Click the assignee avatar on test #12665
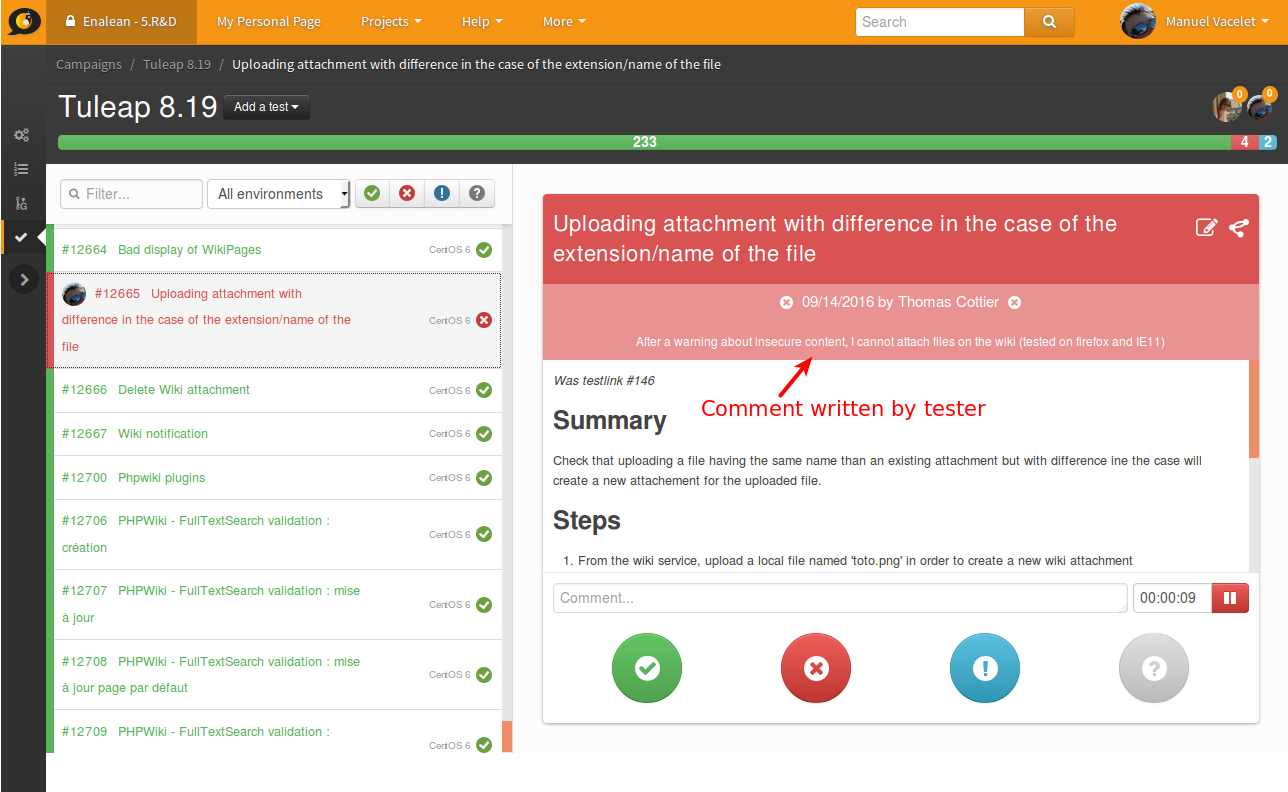 tap(74, 294)
